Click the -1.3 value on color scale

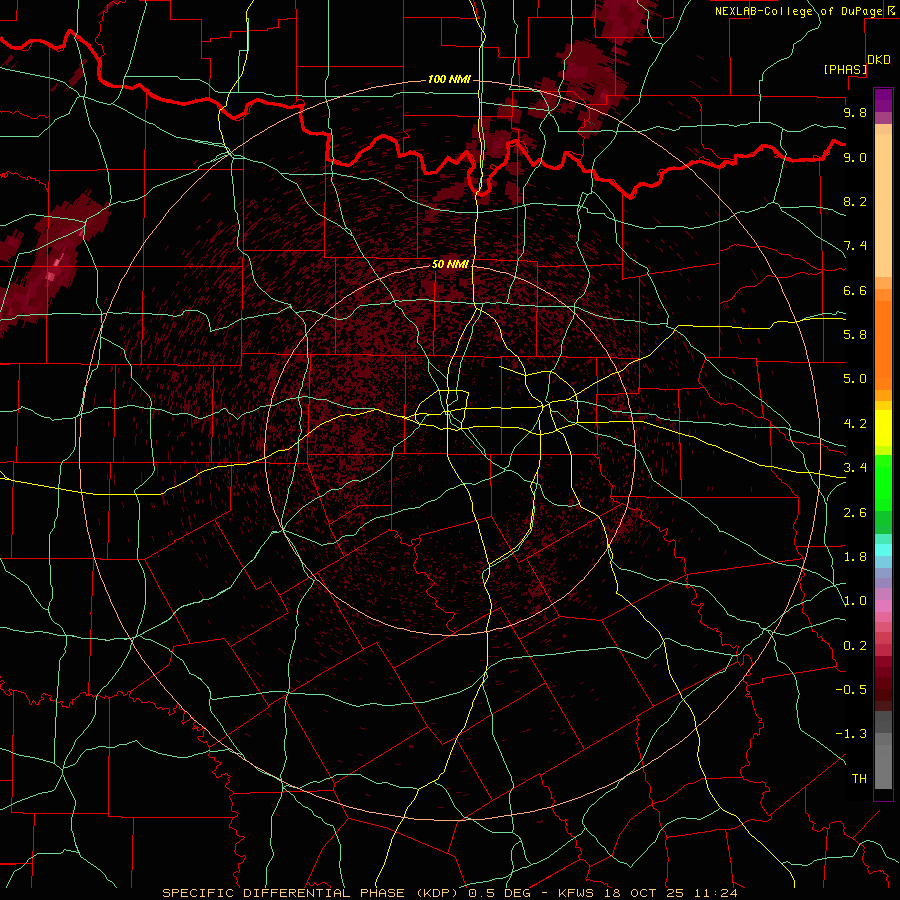tap(851, 734)
